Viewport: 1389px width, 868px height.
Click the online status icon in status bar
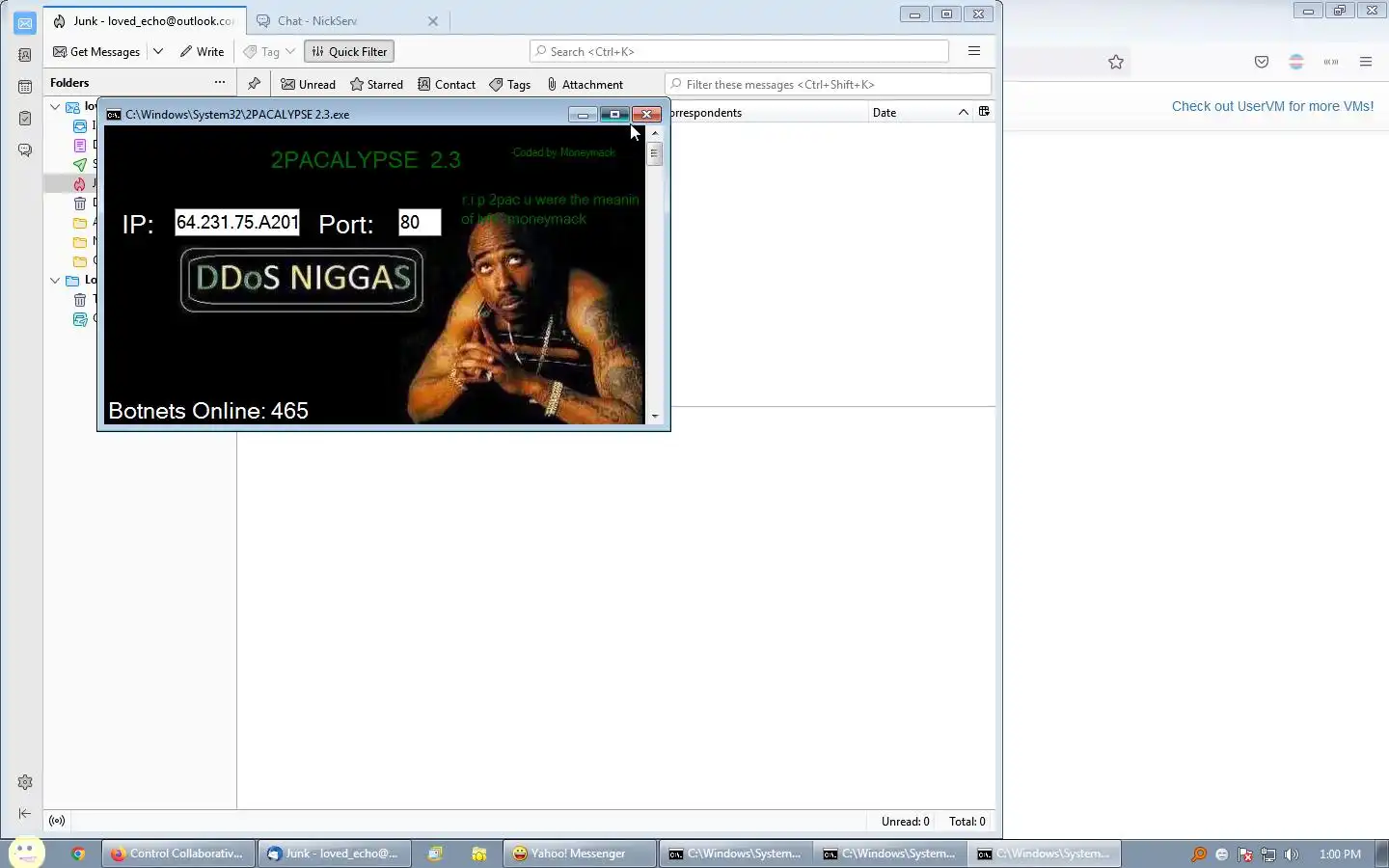click(57, 821)
